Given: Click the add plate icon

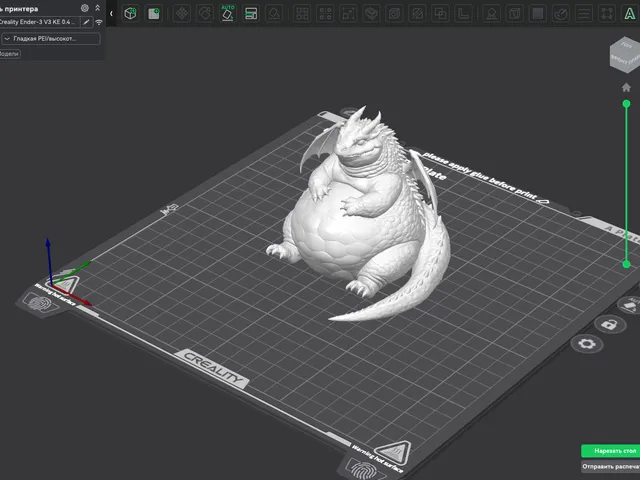Looking at the screenshot, I should coord(154,13).
